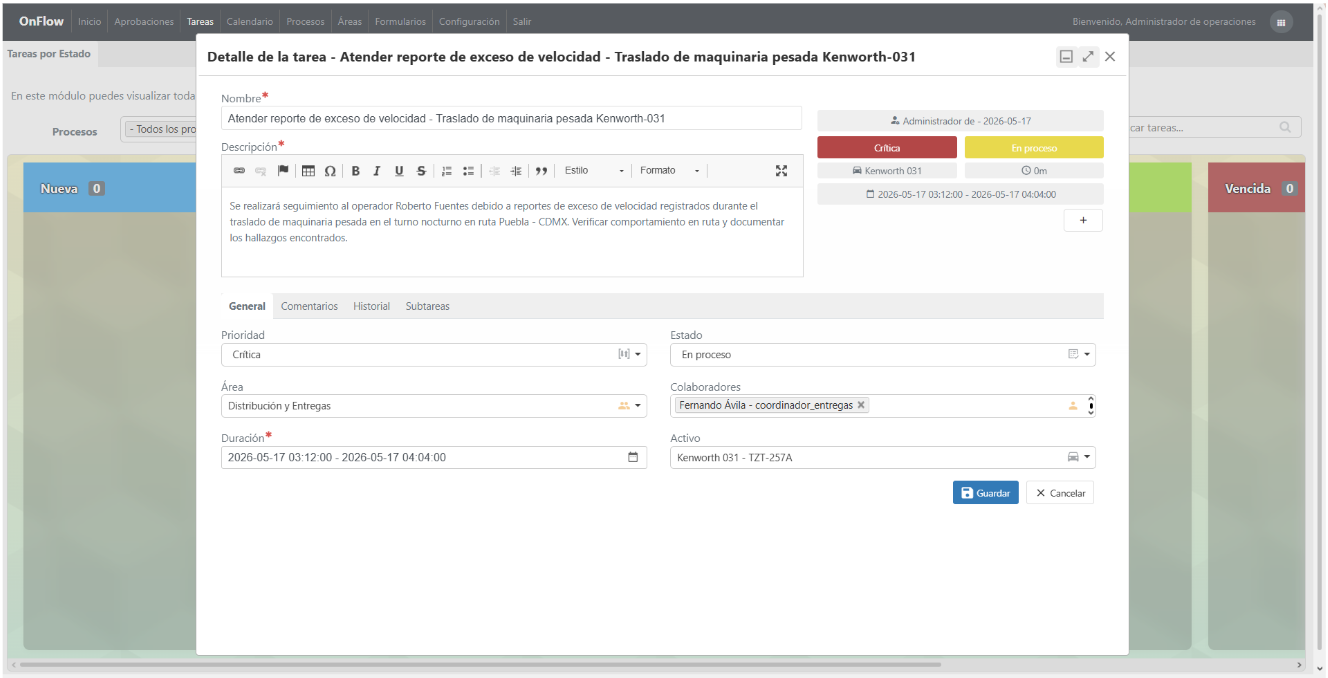
Task: Open the Área dropdown, Distribución y Entregas
Action: tap(434, 406)
